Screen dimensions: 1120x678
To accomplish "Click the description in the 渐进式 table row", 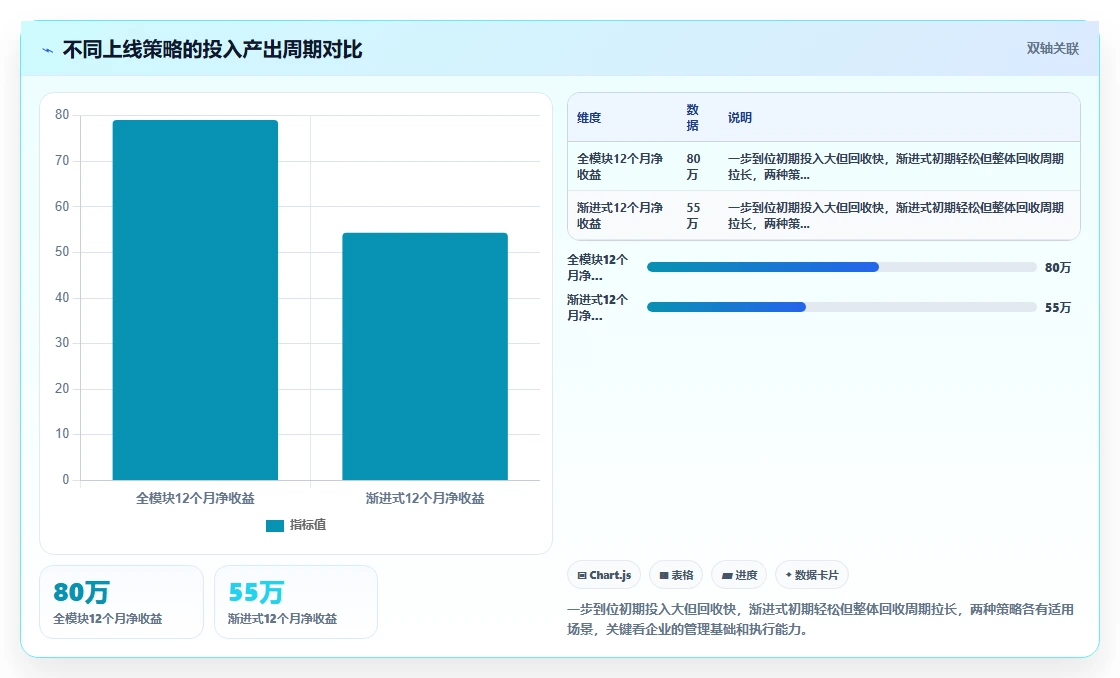I will [896, 216].
